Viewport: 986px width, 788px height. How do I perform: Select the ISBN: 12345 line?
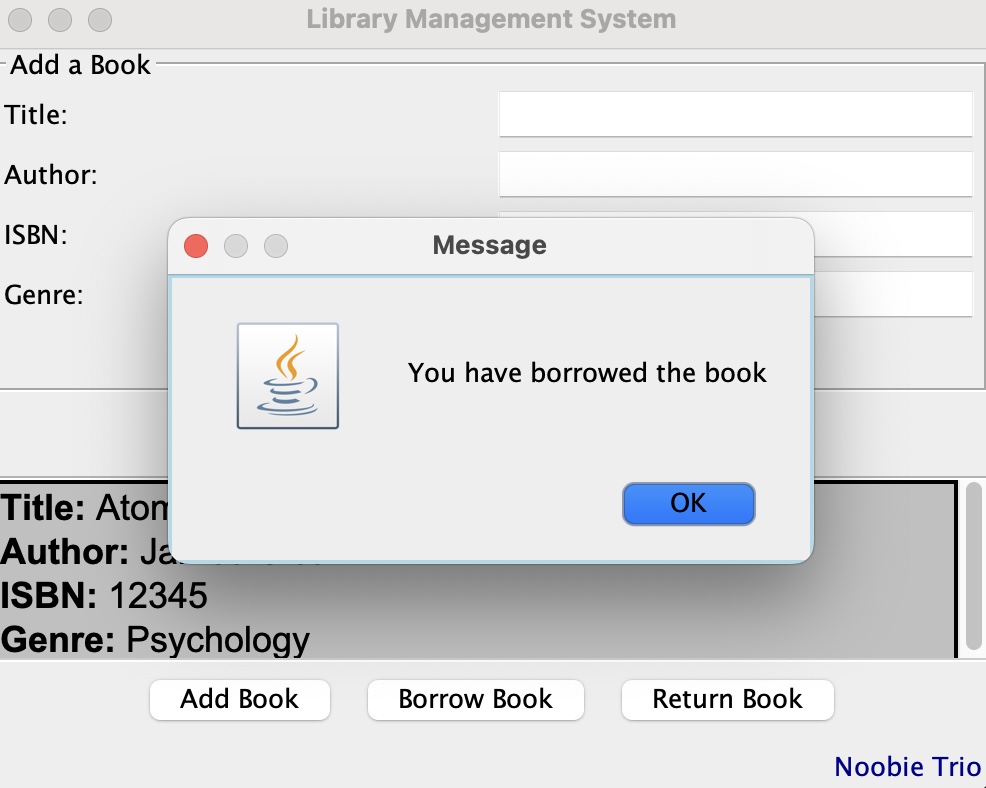click(x=104, y=596)
